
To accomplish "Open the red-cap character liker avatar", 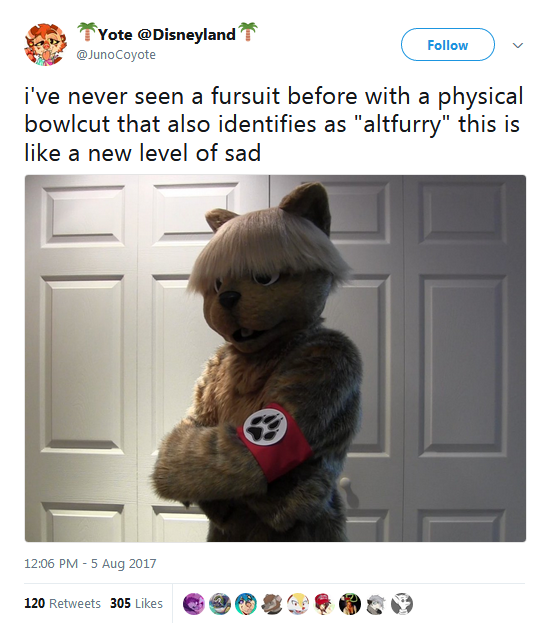I will coord(324,604).
